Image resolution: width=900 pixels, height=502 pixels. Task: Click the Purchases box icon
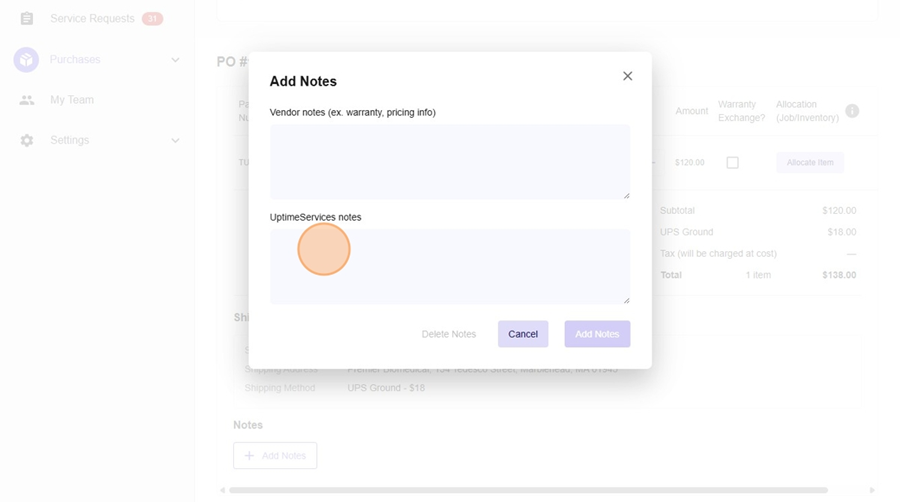tap(26, 60)
